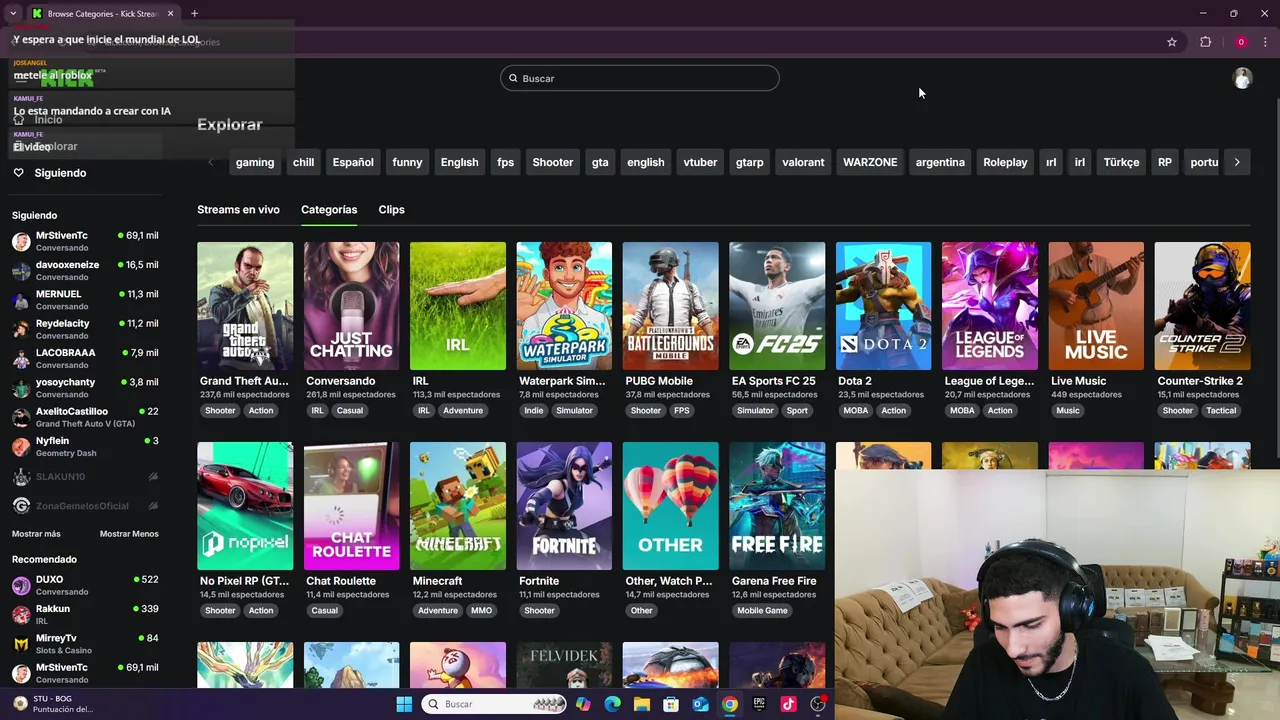Open MrStivenTc's avatar in the Siguiendo list
Screen dimensions: 1280x720
[21, 241]
